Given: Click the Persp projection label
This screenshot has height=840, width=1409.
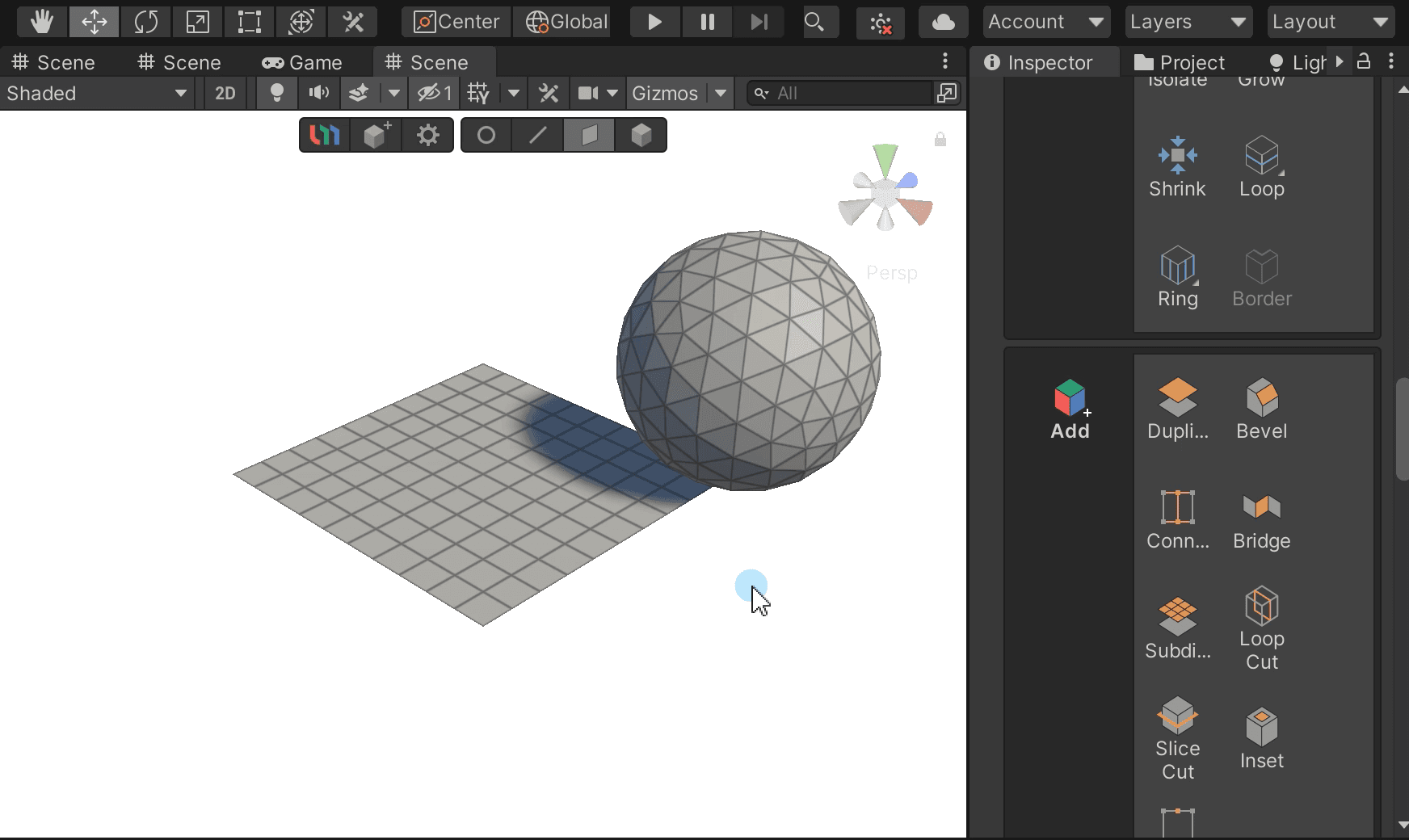Looking at the screenshot, I should point(892,273).
